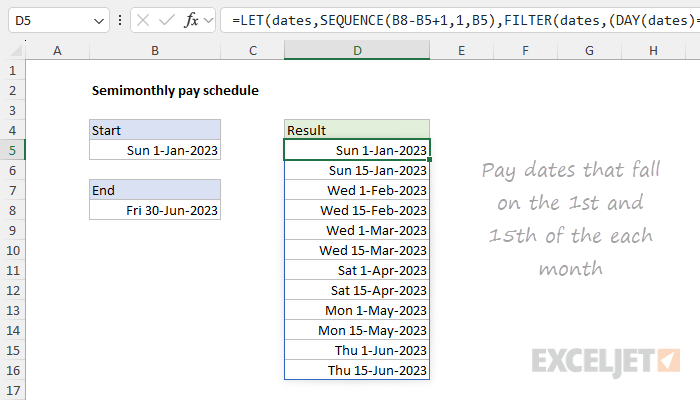Select cell 'Wed 15-Feb-2023'
The width and height of the screenshot is (700, 400).
[357, 211]
